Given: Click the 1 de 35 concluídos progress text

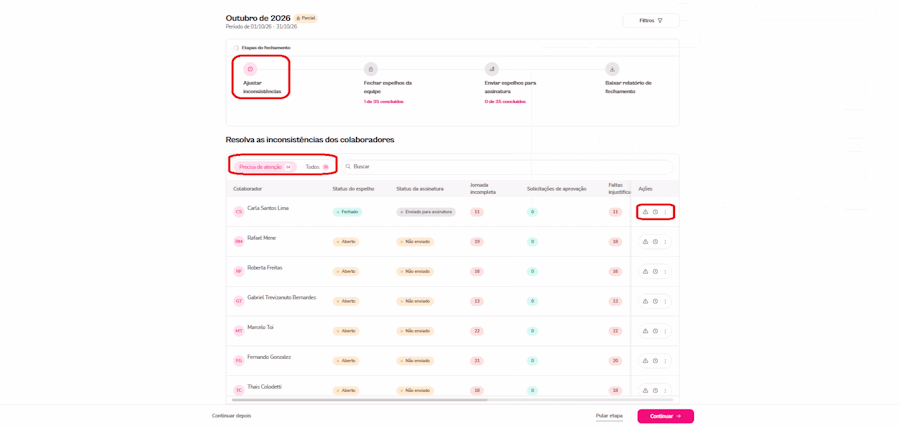Looking at the screenshot, I should click(x=383, y=102).
